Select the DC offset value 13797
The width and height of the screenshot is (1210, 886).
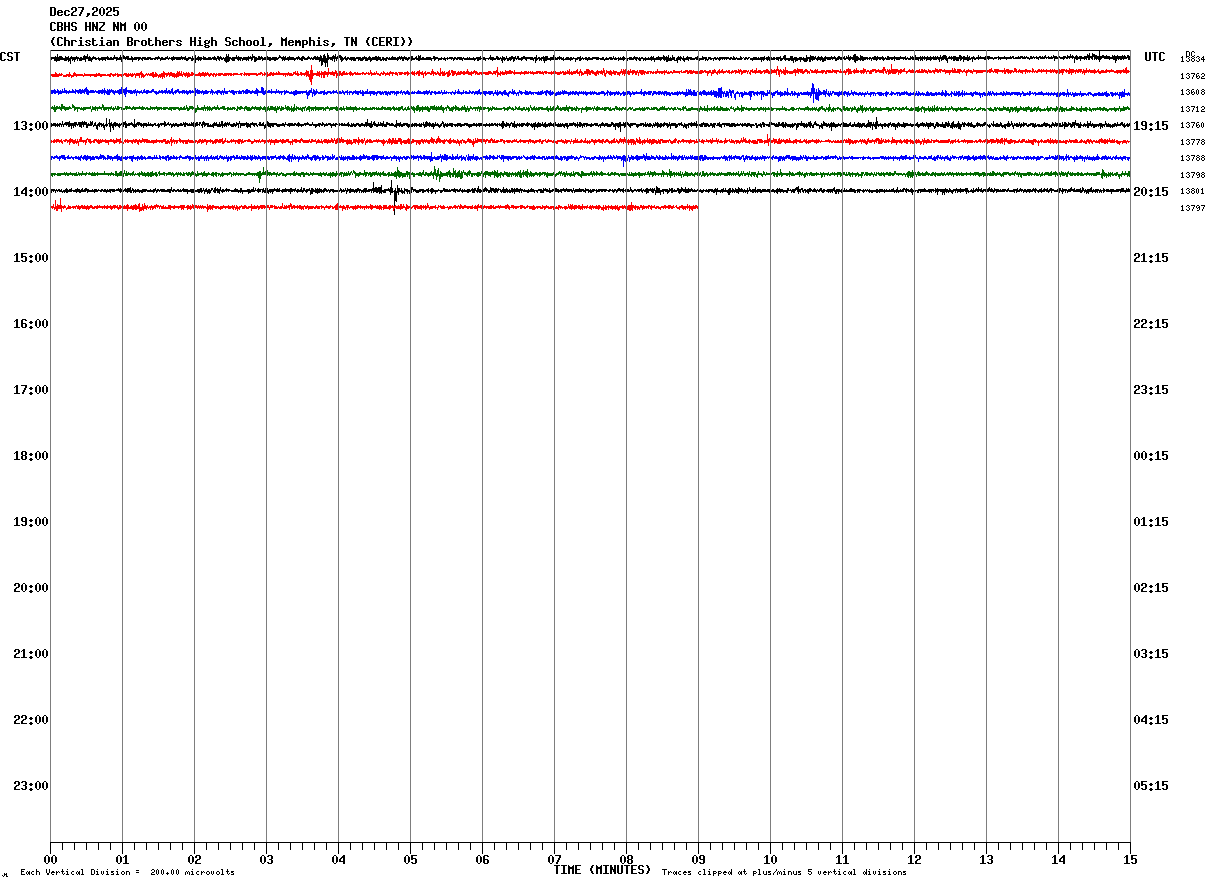(x=1192, y=208)
